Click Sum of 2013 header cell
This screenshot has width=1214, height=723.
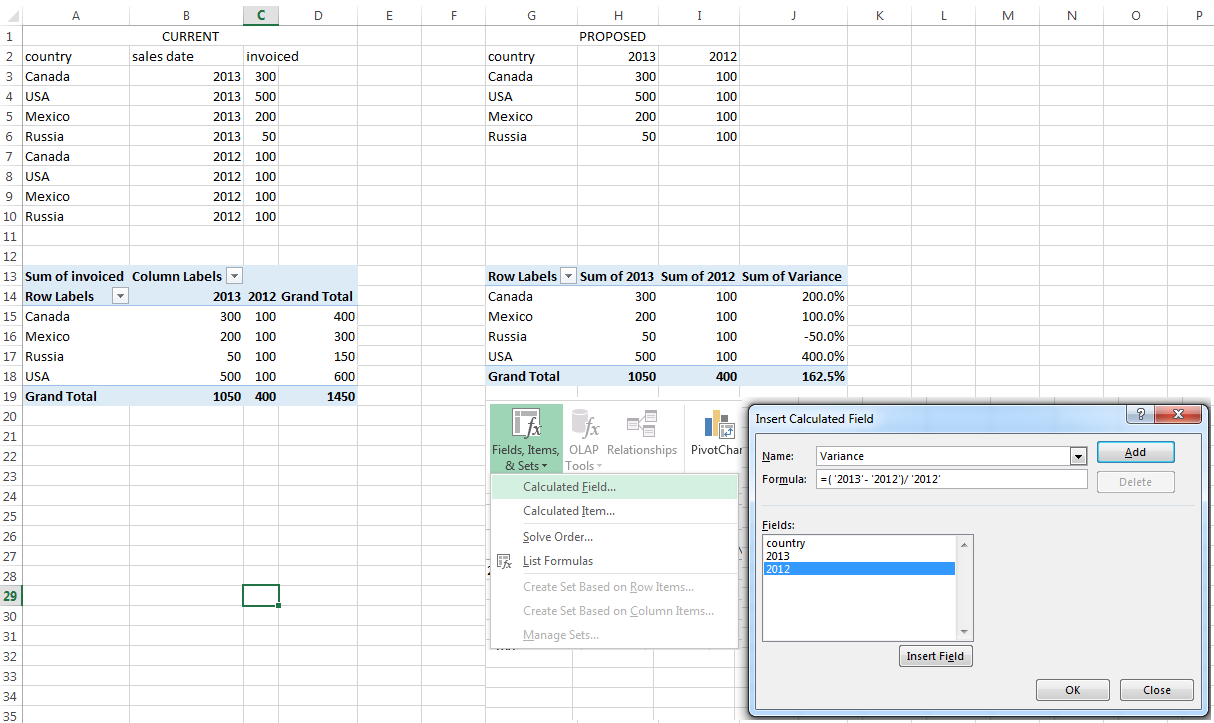click(618, 276)
